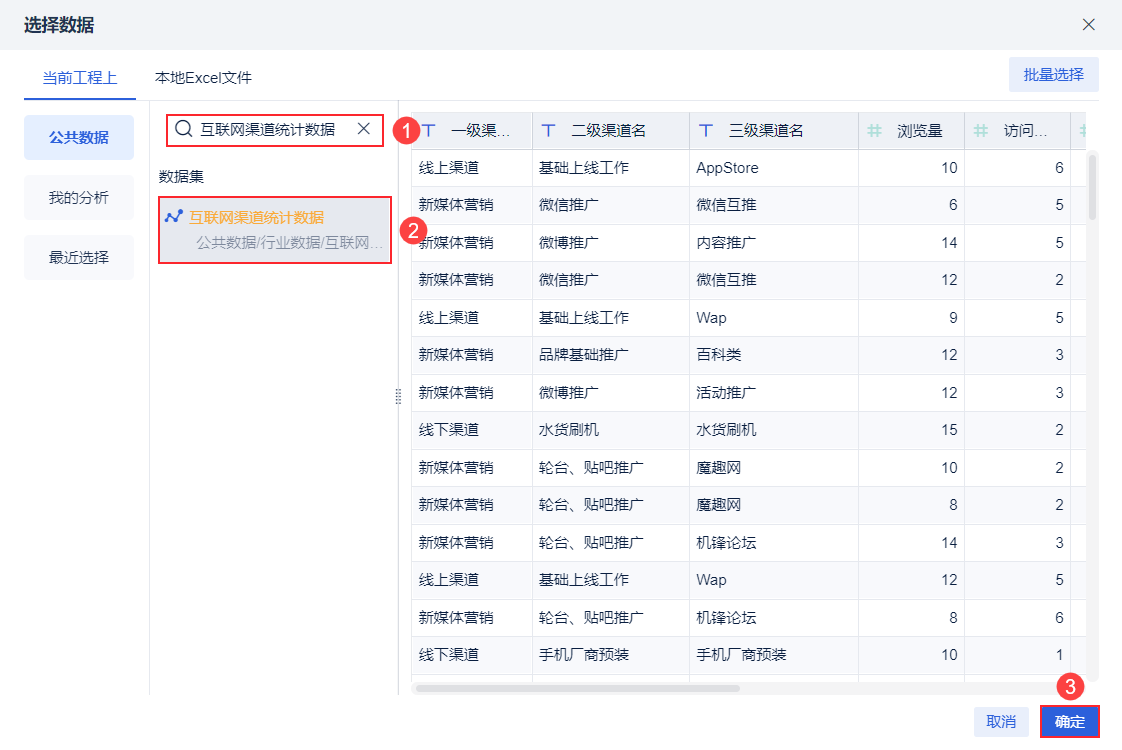
Task: Clear the search text with the X icon
Action: 365,130
